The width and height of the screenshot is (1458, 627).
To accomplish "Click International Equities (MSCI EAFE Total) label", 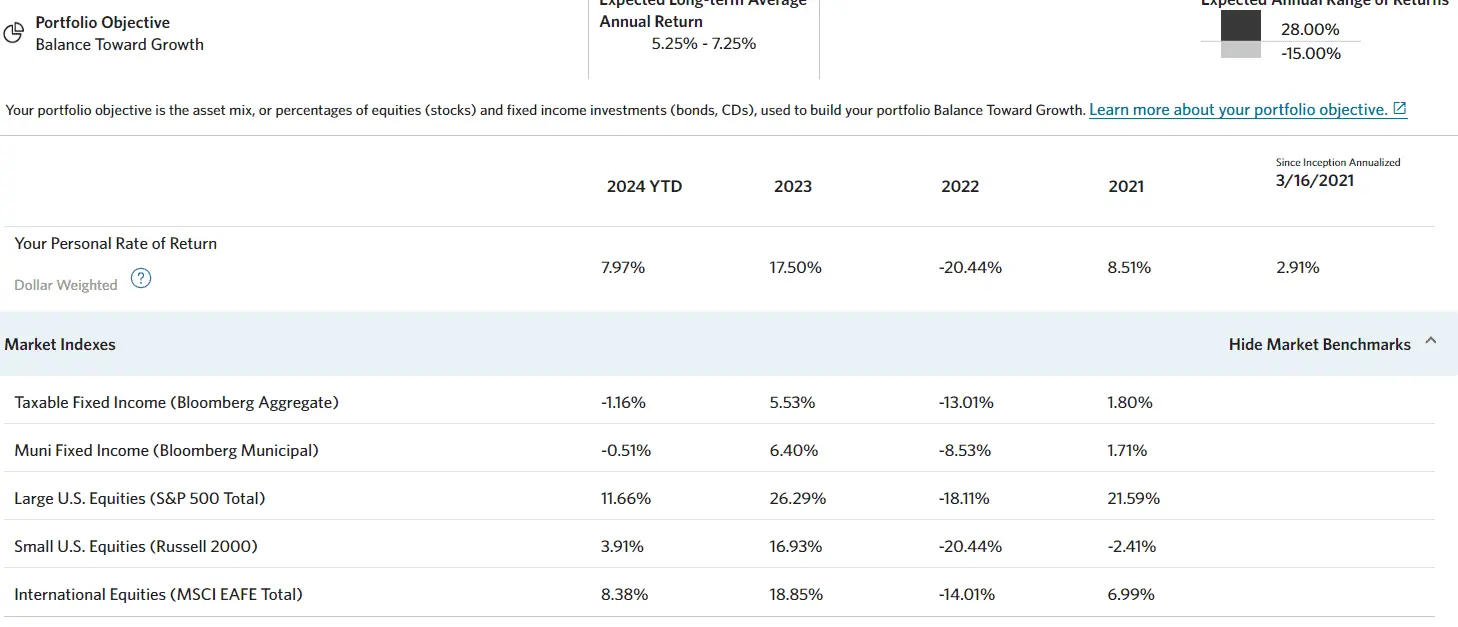I will point(158,594).
